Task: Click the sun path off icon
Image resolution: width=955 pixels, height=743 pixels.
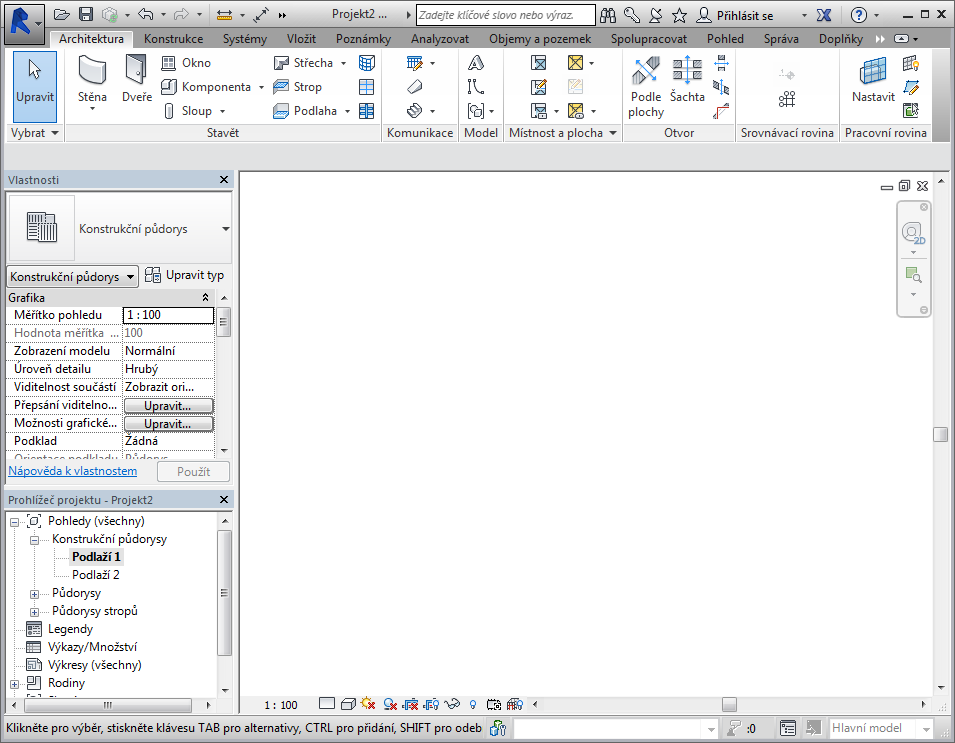Action: (368, 704)
